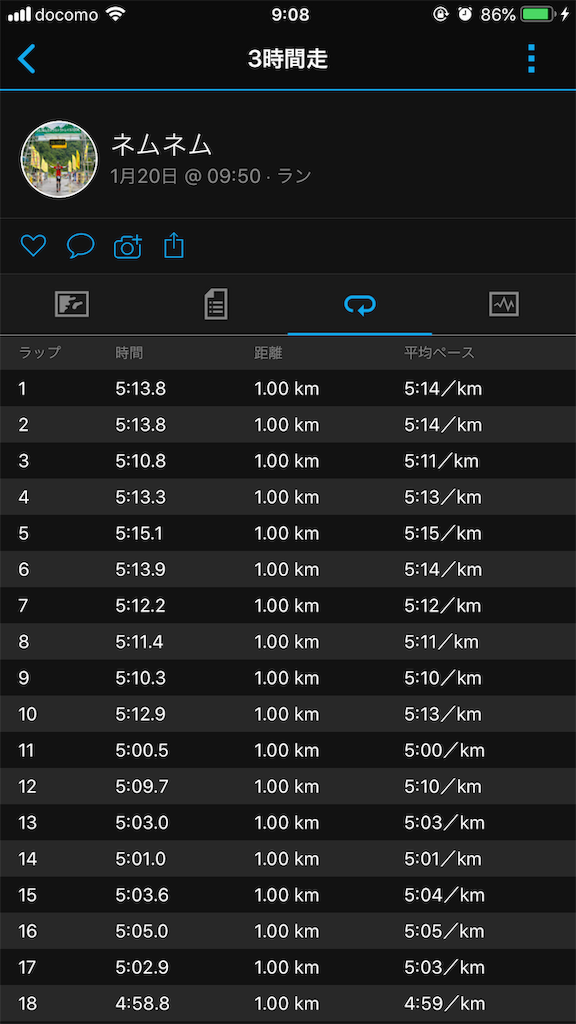Switch to the stats details tab

click(x=216, y=304)
